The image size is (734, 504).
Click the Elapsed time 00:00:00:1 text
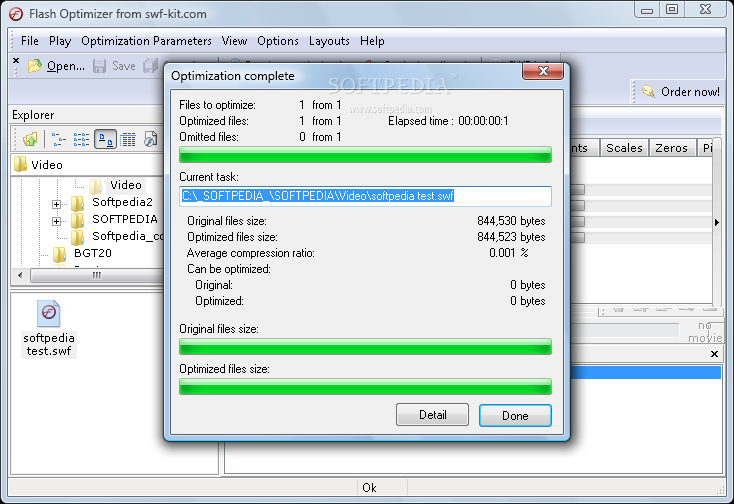click(448, 121)
